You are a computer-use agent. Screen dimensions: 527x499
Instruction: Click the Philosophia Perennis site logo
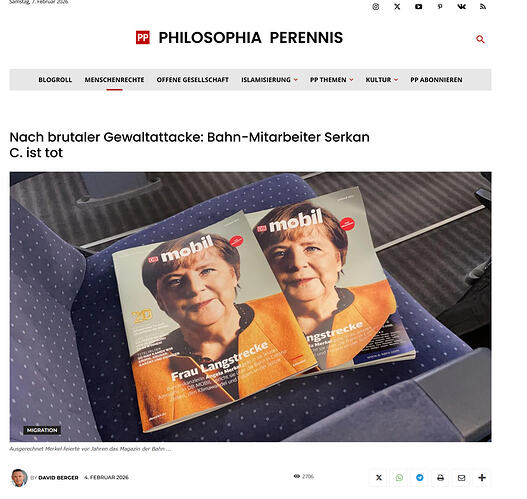coord(239,38)
